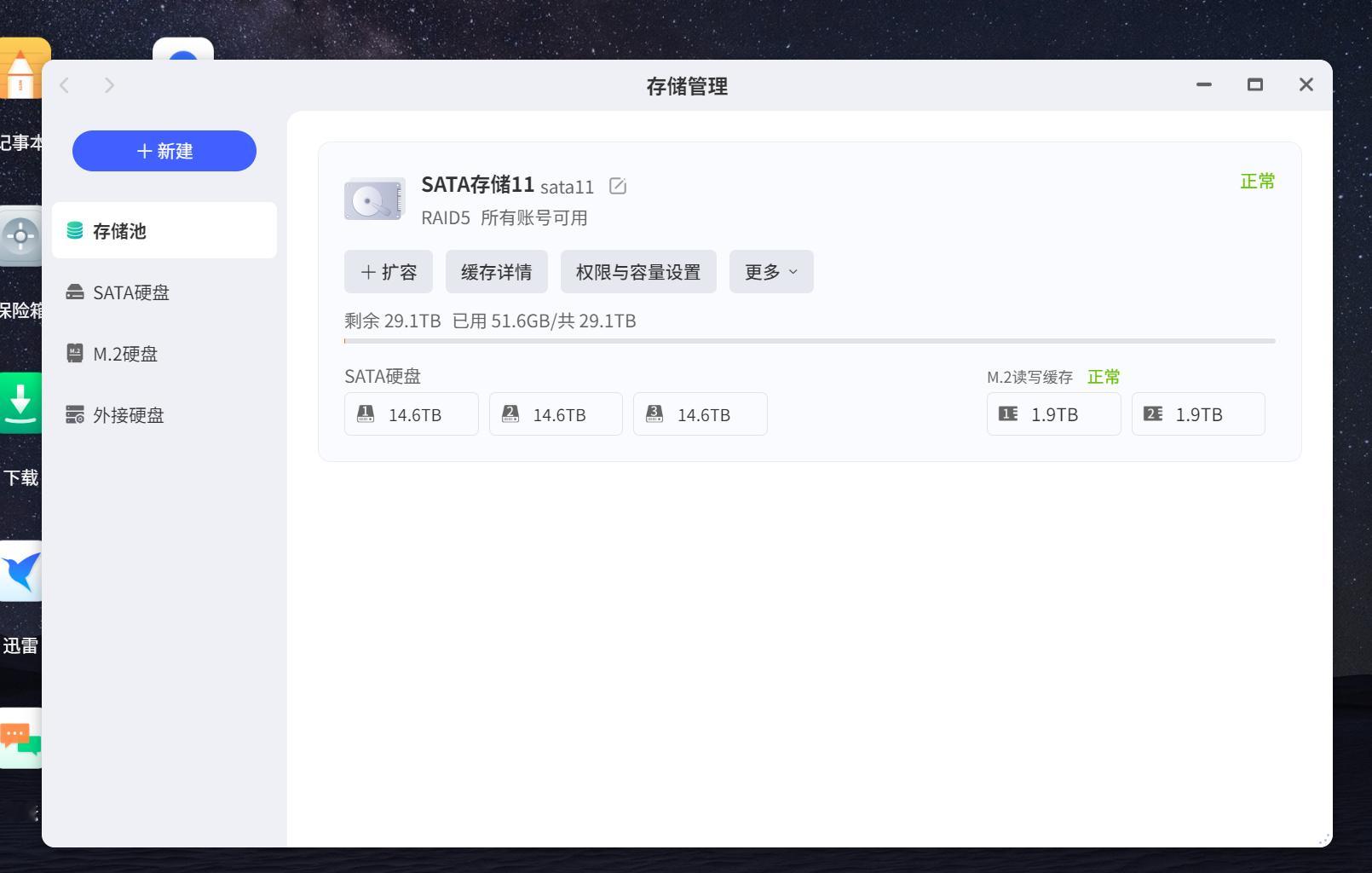
Task: Click the storage usage progress bar
Action: coord(810,341)
